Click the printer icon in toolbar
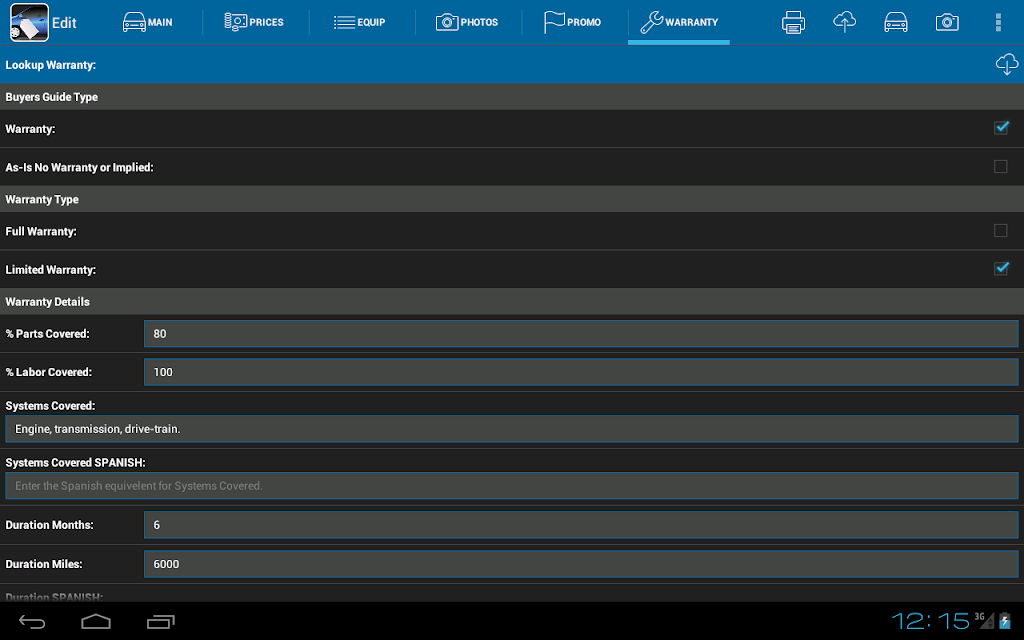The image size is (1024, 640). tap(793, 22)
